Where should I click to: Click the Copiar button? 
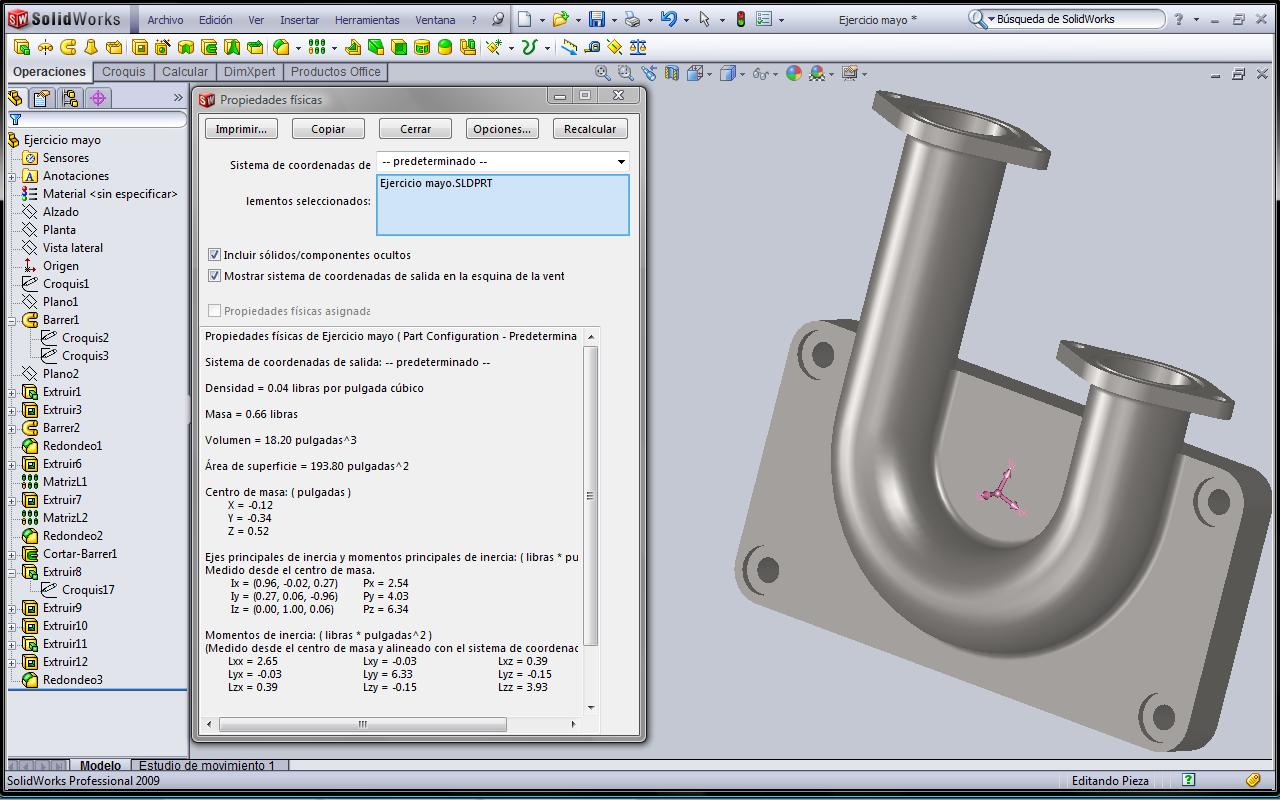tap(328, 129)
